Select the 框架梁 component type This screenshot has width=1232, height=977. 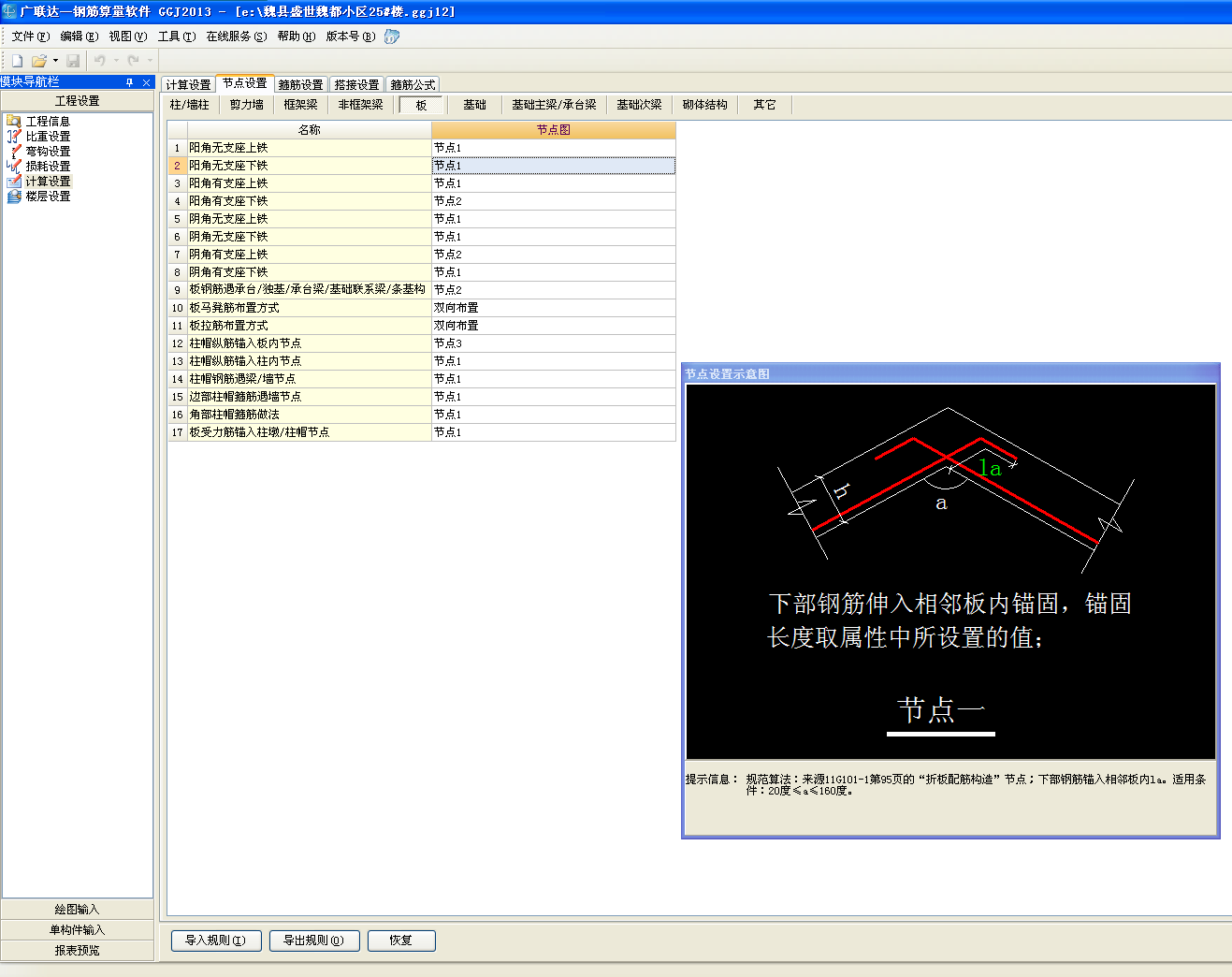[301, 105]
